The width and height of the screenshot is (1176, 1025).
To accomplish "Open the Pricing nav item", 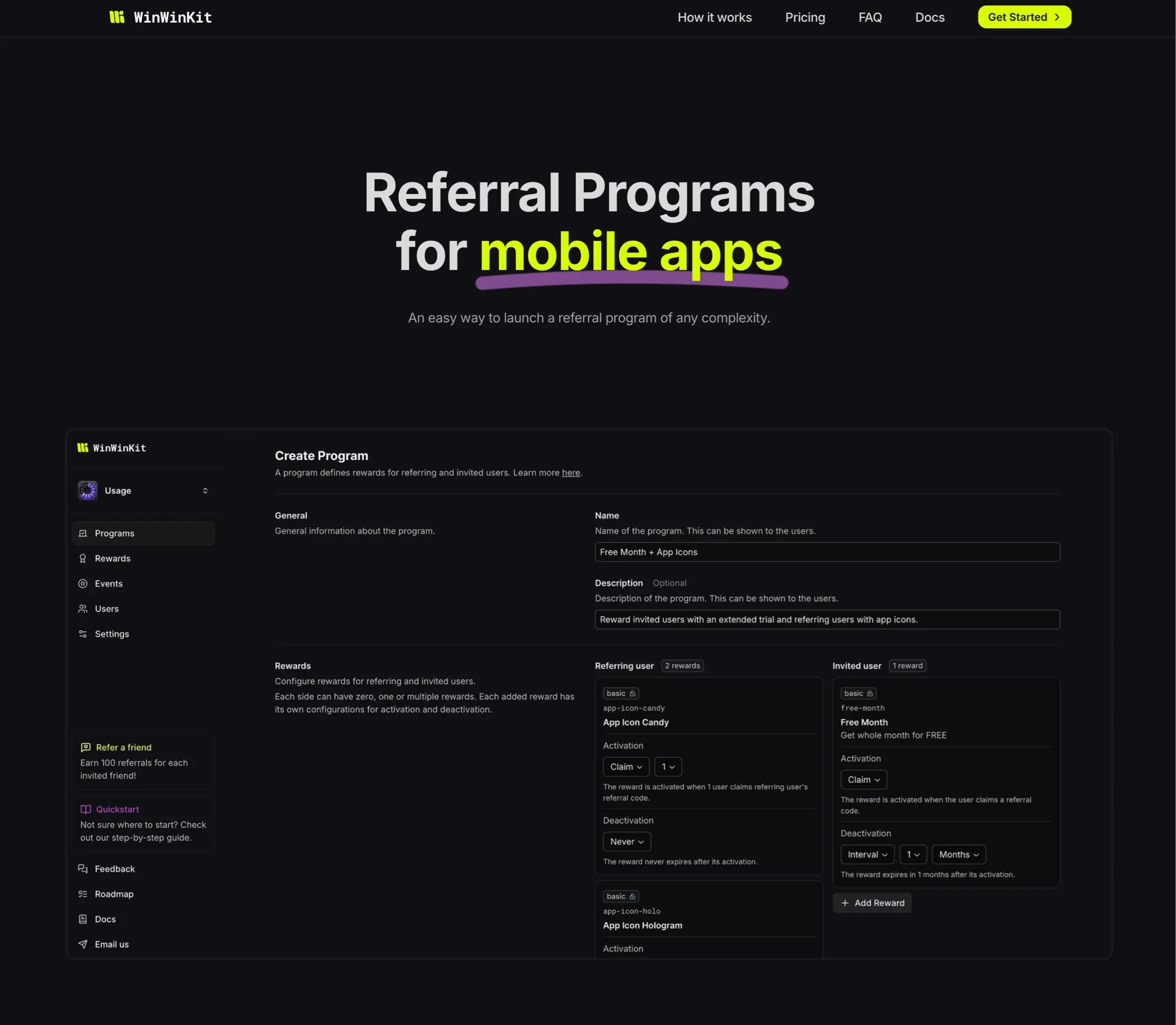I will click(805, 17).
